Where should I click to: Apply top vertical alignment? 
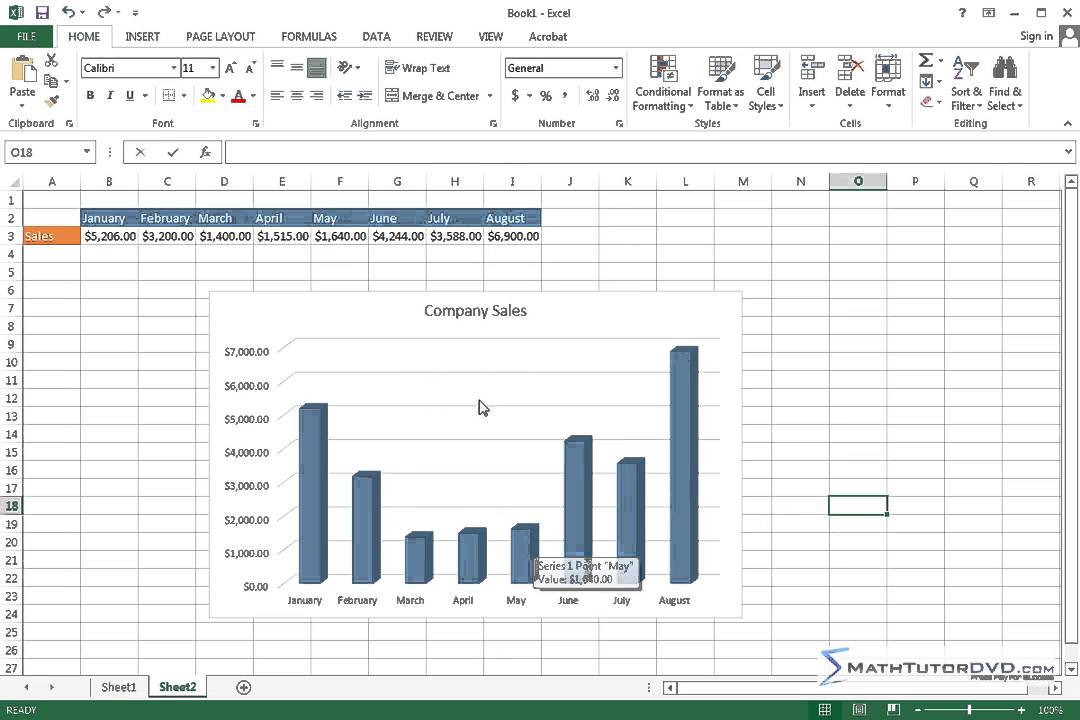coord(277,66)
